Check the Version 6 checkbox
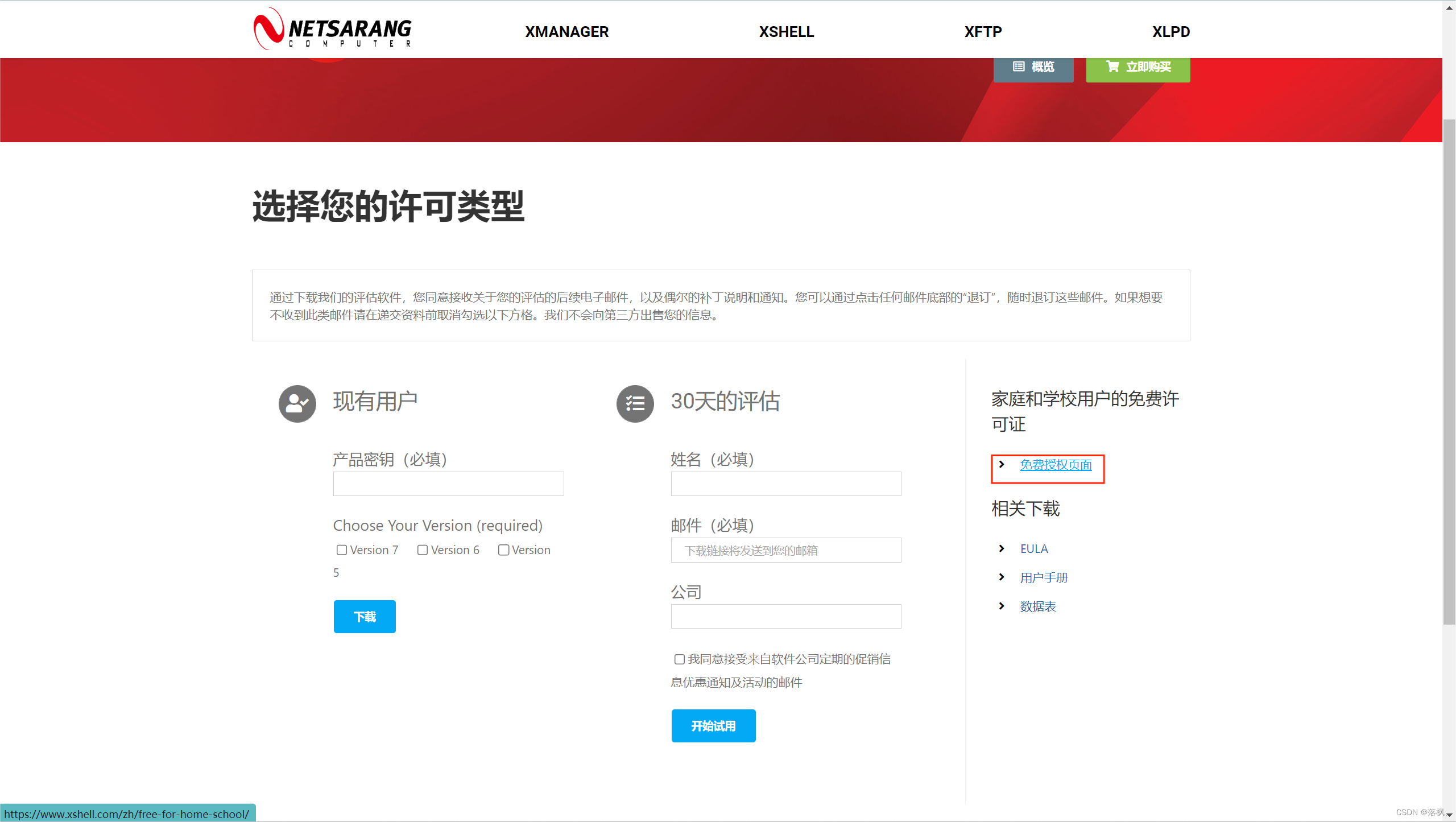The height and width of the screenshot is (822, 1456). 423,550
